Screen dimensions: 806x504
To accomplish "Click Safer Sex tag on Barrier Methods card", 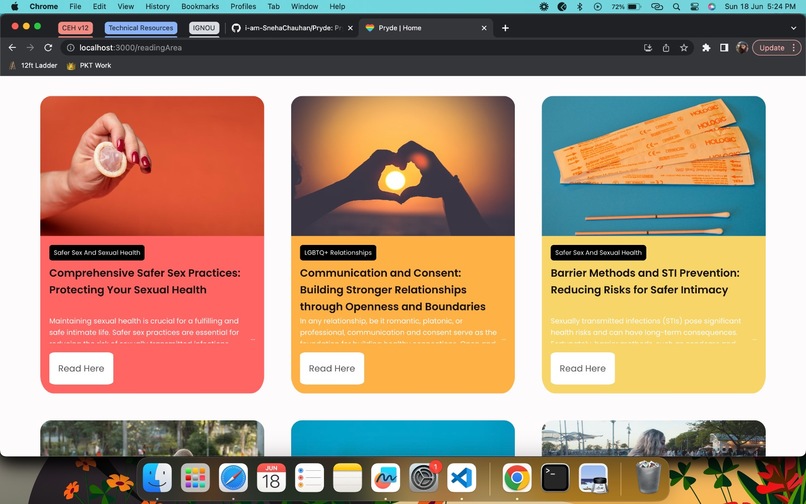I will coord(598,253).
